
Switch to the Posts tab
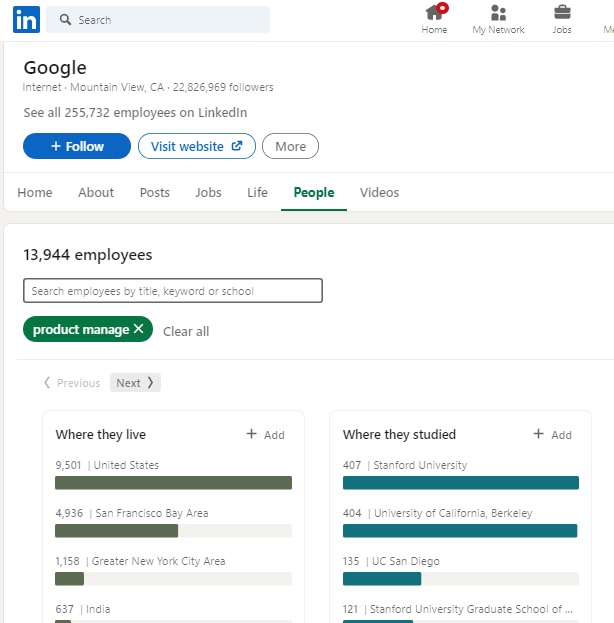click(155, 193)
